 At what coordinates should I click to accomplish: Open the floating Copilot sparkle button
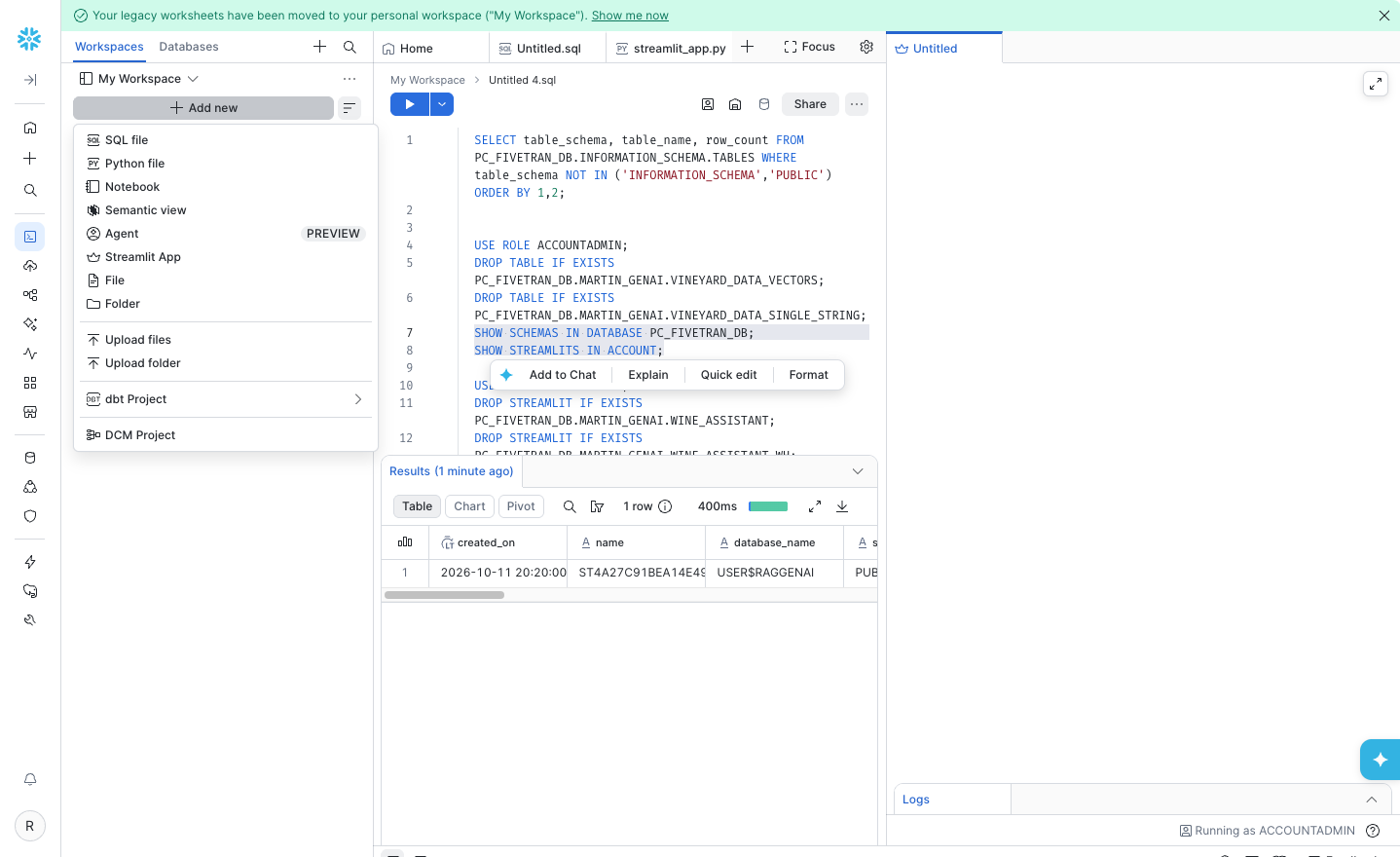[1380, 760]
